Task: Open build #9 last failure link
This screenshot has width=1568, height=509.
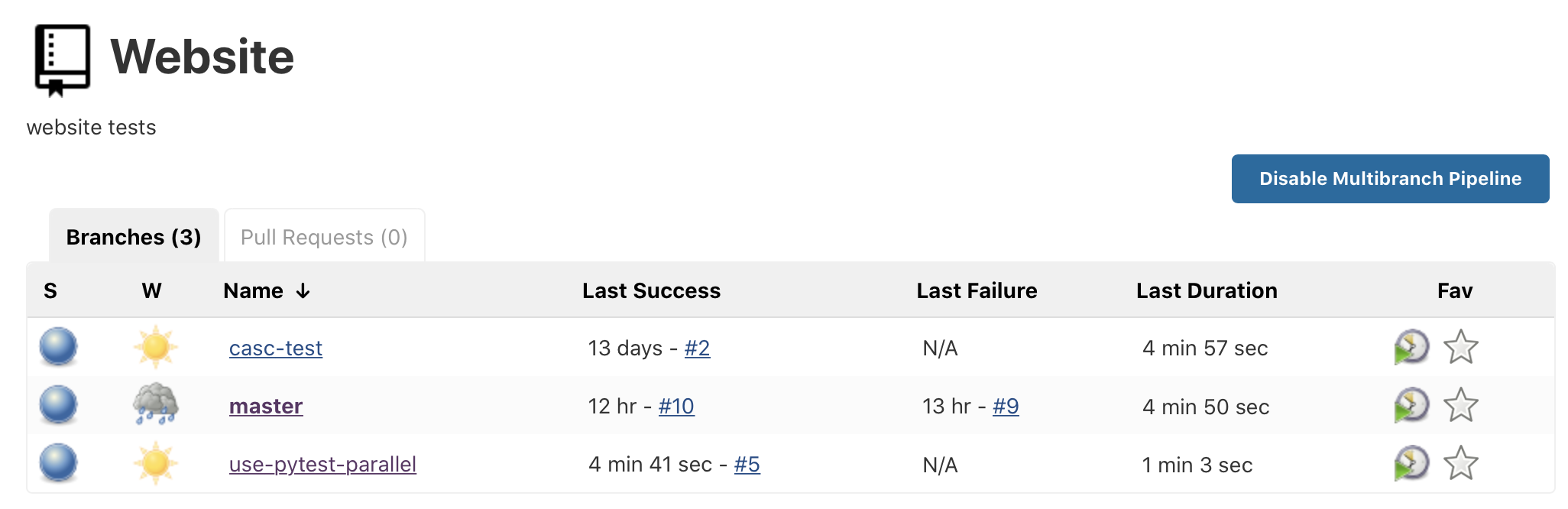Action: click(1006, 406)
